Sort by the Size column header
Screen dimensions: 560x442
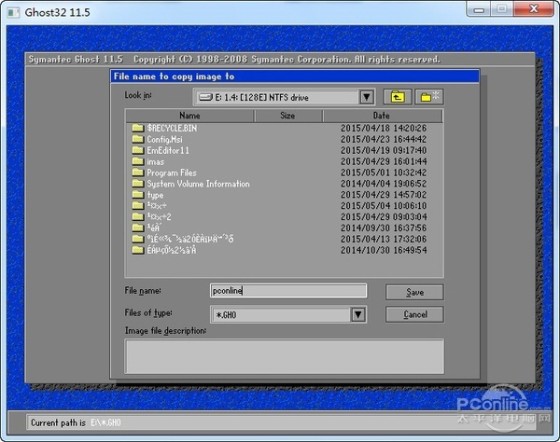tap(288, 116)
